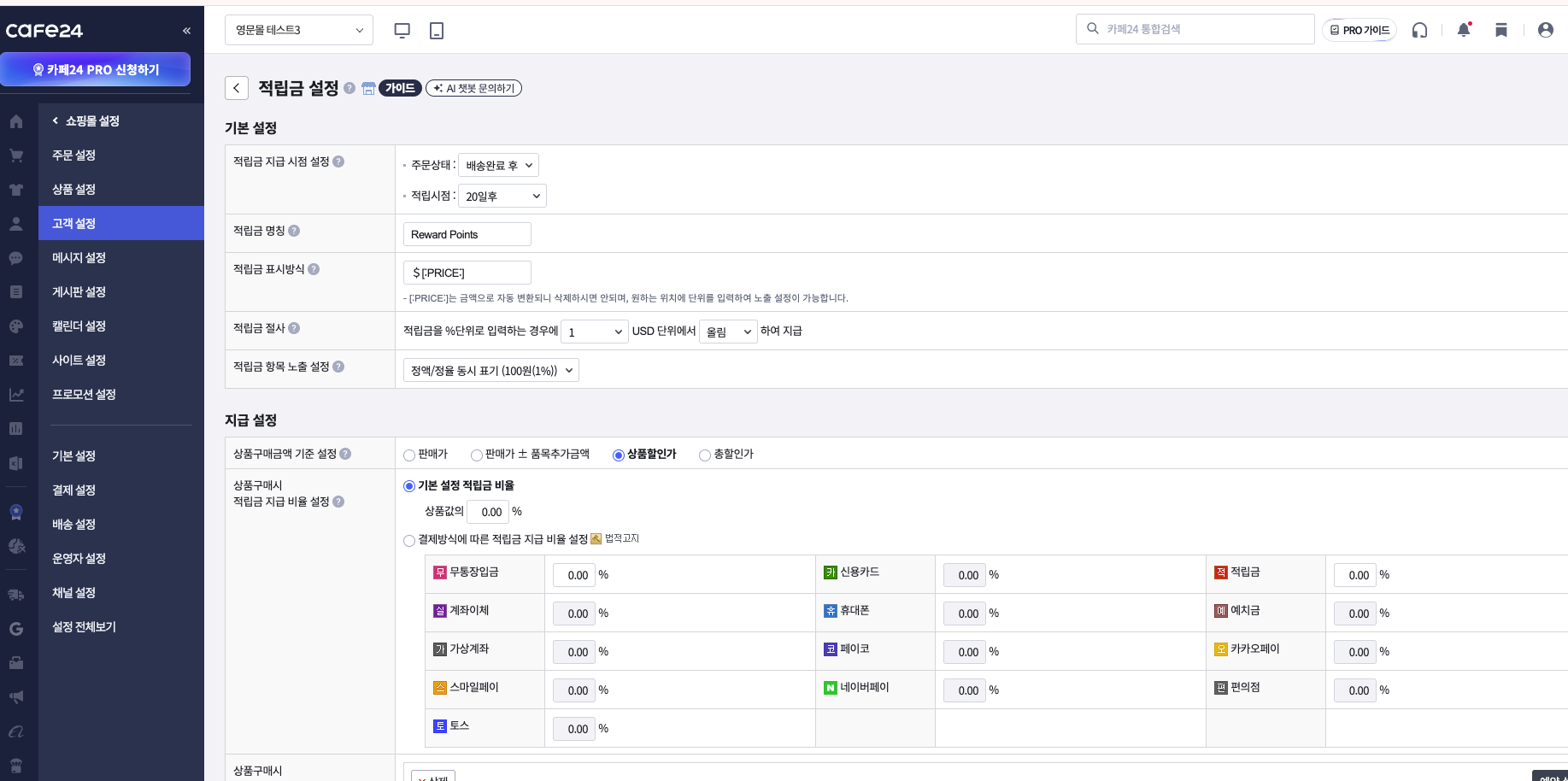Click help icon next to 적립금 설정 title
This screenshot has width=1568, height=781.
[x=349, y=88]
